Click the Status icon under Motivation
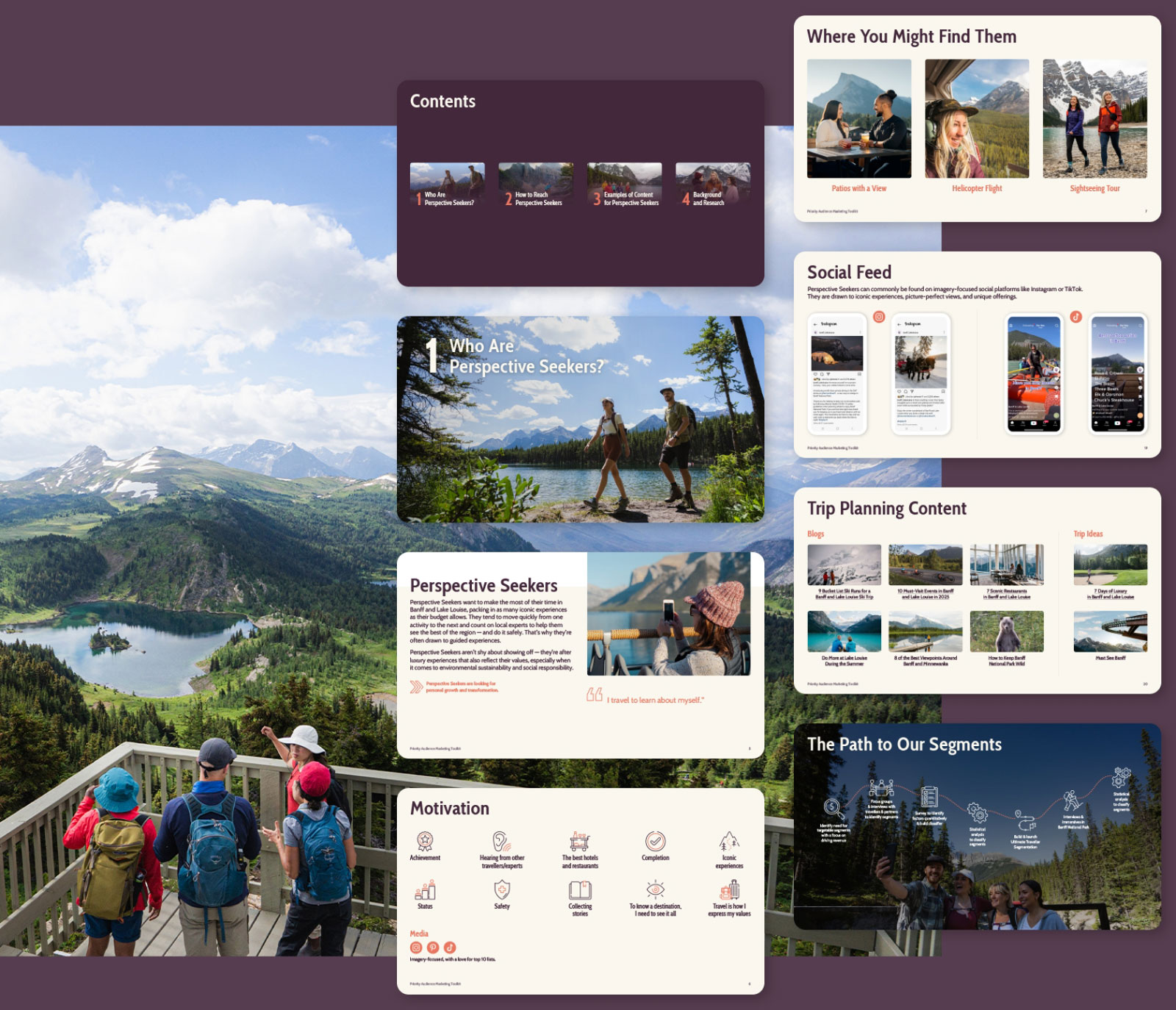The width and height of the screenshot is (1176, 1010). point(425,890)
